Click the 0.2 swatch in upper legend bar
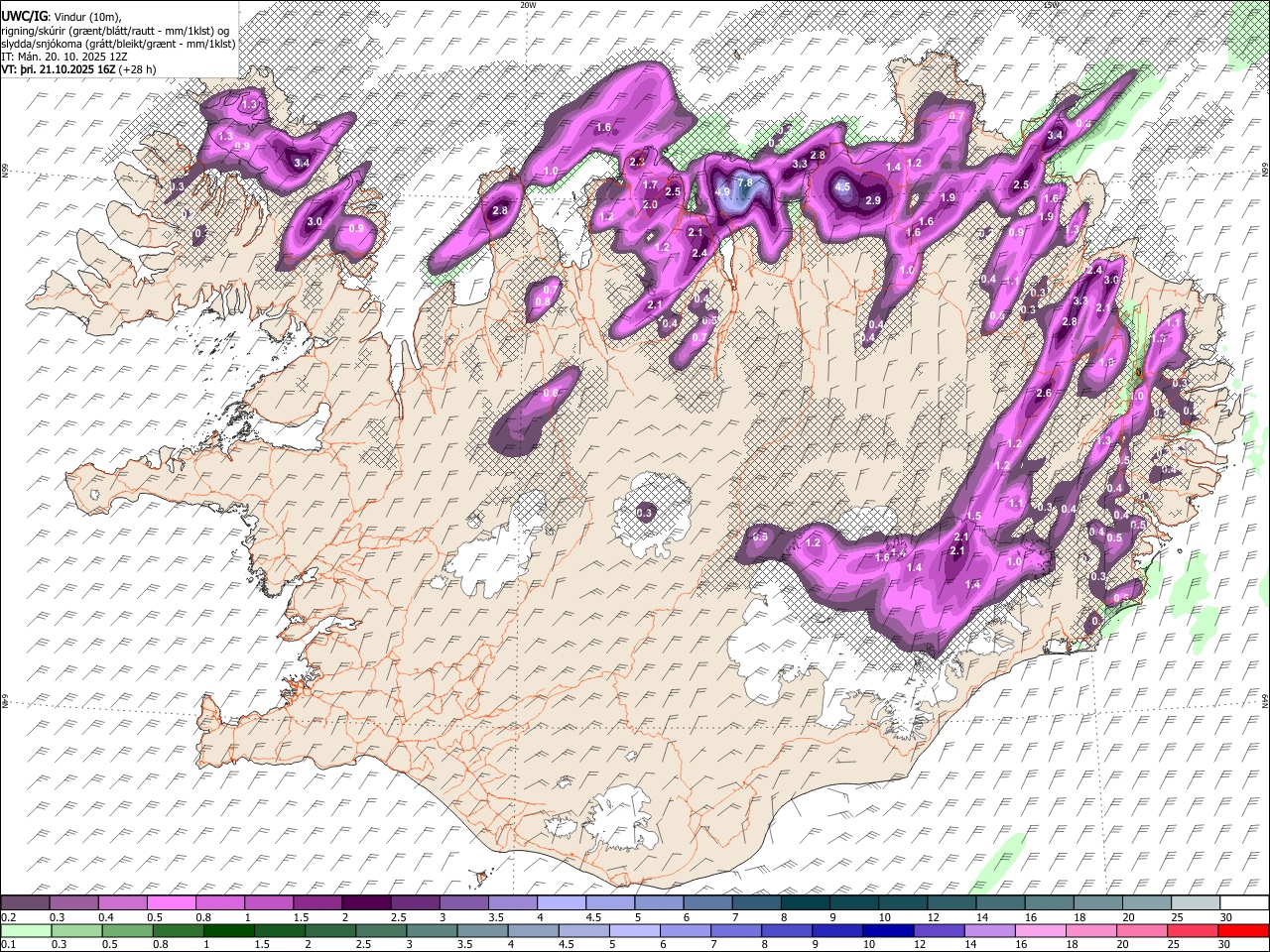Viewport: 1270px width, 952px height. coord(25,903)
